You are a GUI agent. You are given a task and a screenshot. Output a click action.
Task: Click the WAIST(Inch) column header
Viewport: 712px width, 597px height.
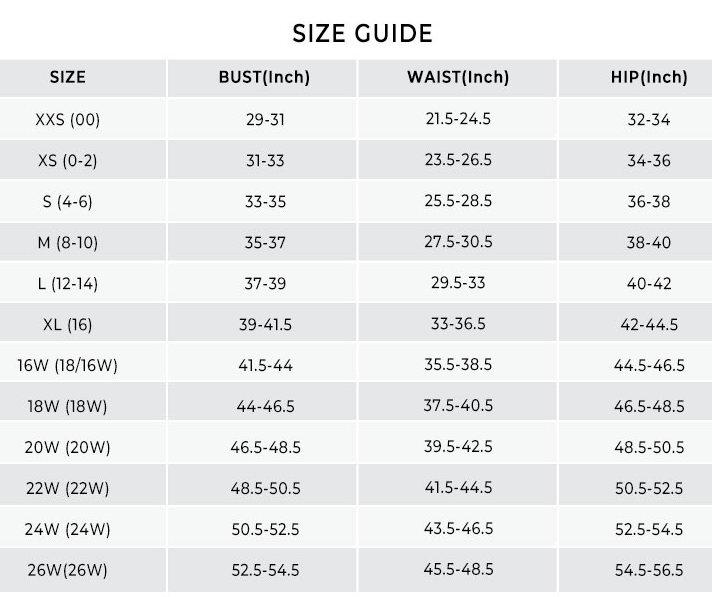(x=458, y=77)
